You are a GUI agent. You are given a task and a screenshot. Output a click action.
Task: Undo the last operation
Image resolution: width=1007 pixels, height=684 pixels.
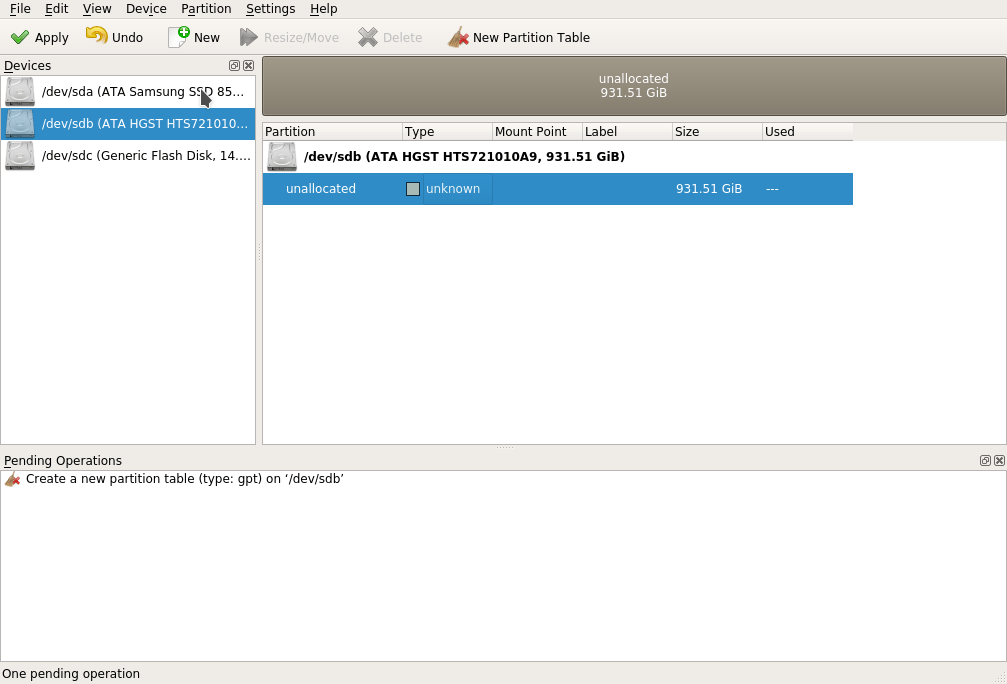(x=113, y=37)
